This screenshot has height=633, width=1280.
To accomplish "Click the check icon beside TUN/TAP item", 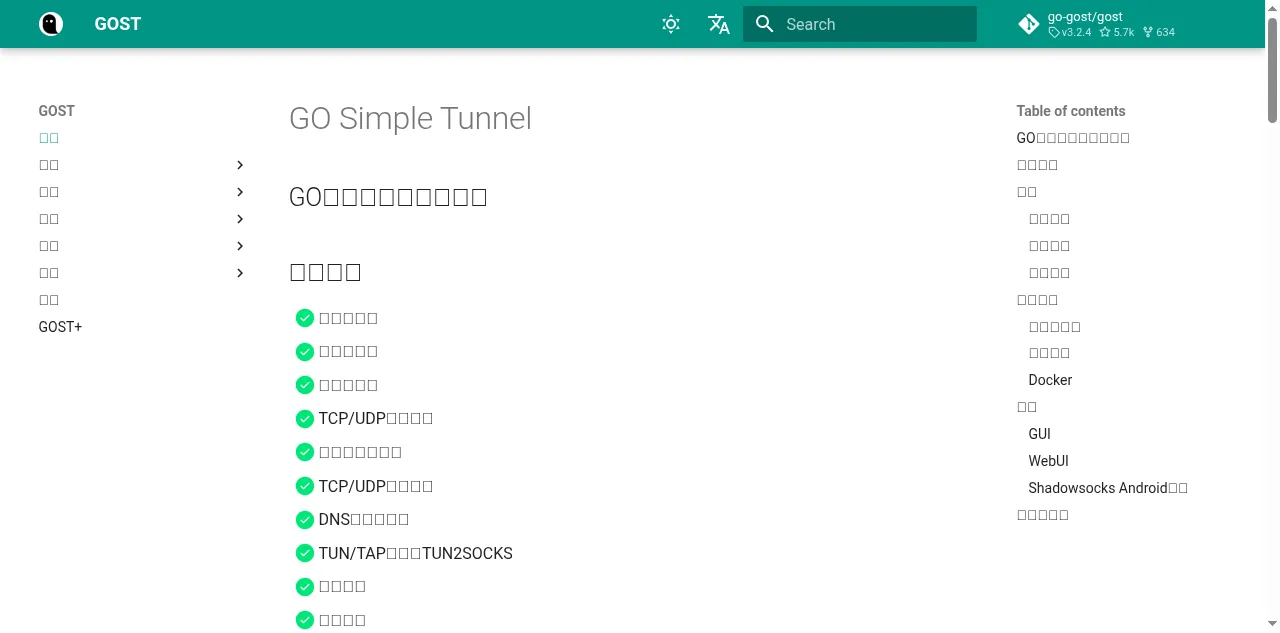I will coord(305,553).
